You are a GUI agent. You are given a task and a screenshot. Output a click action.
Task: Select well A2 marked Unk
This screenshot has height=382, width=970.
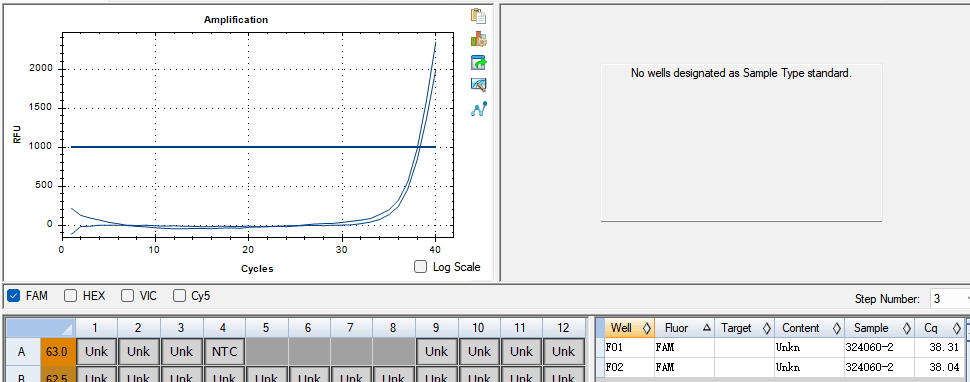click(x=139, y=352)
